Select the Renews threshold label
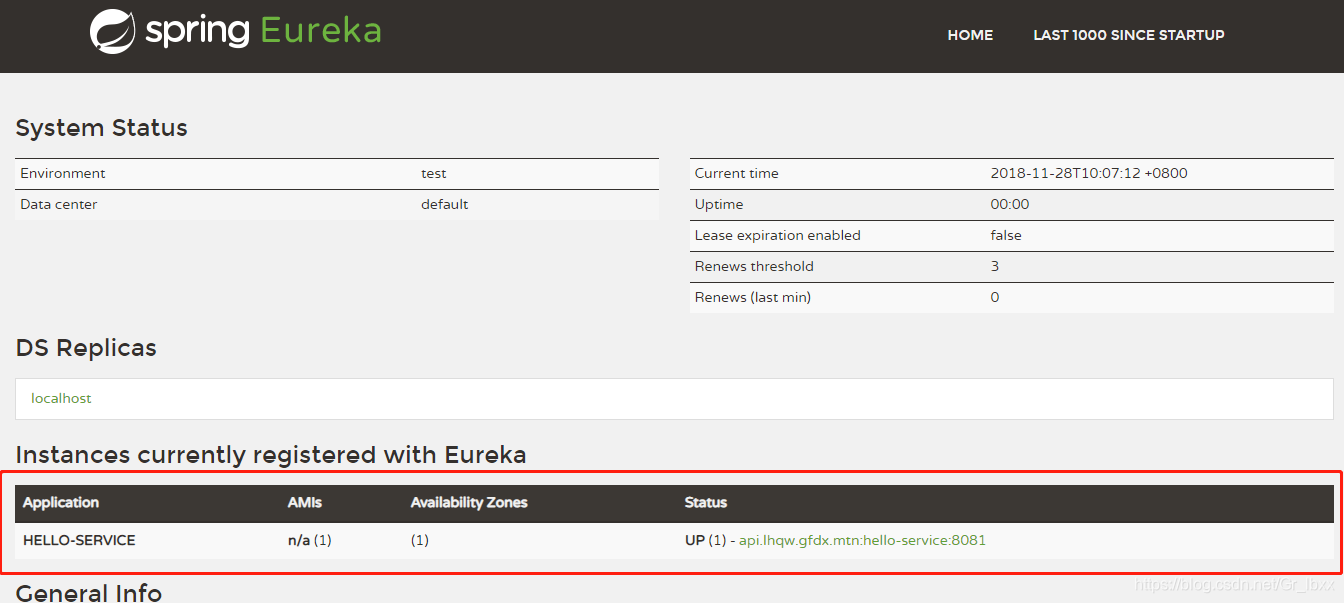The height and width of the screenshot is (603, 1344). (754, 266)
